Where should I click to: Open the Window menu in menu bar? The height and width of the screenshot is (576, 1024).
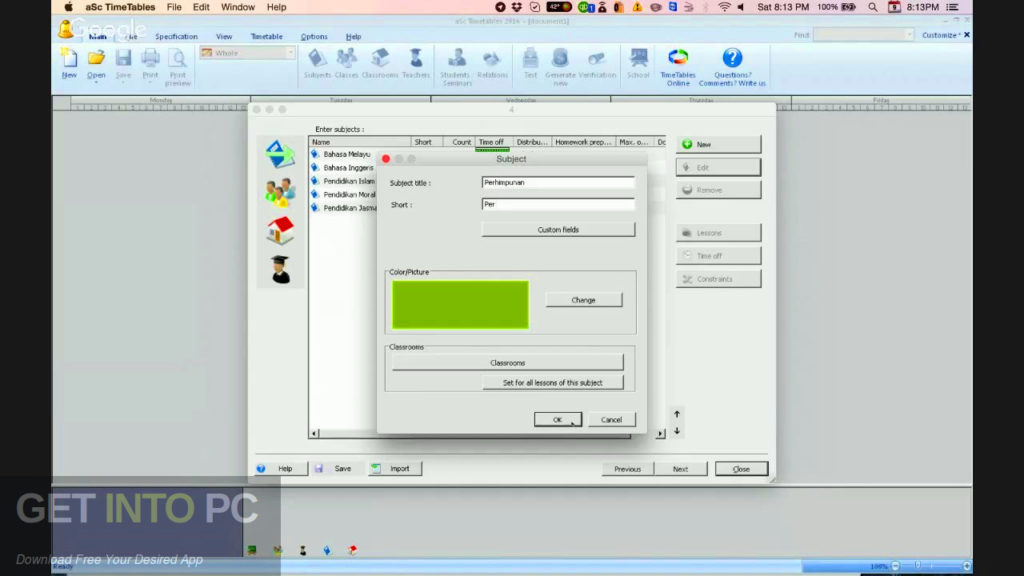tap(238, 7)
